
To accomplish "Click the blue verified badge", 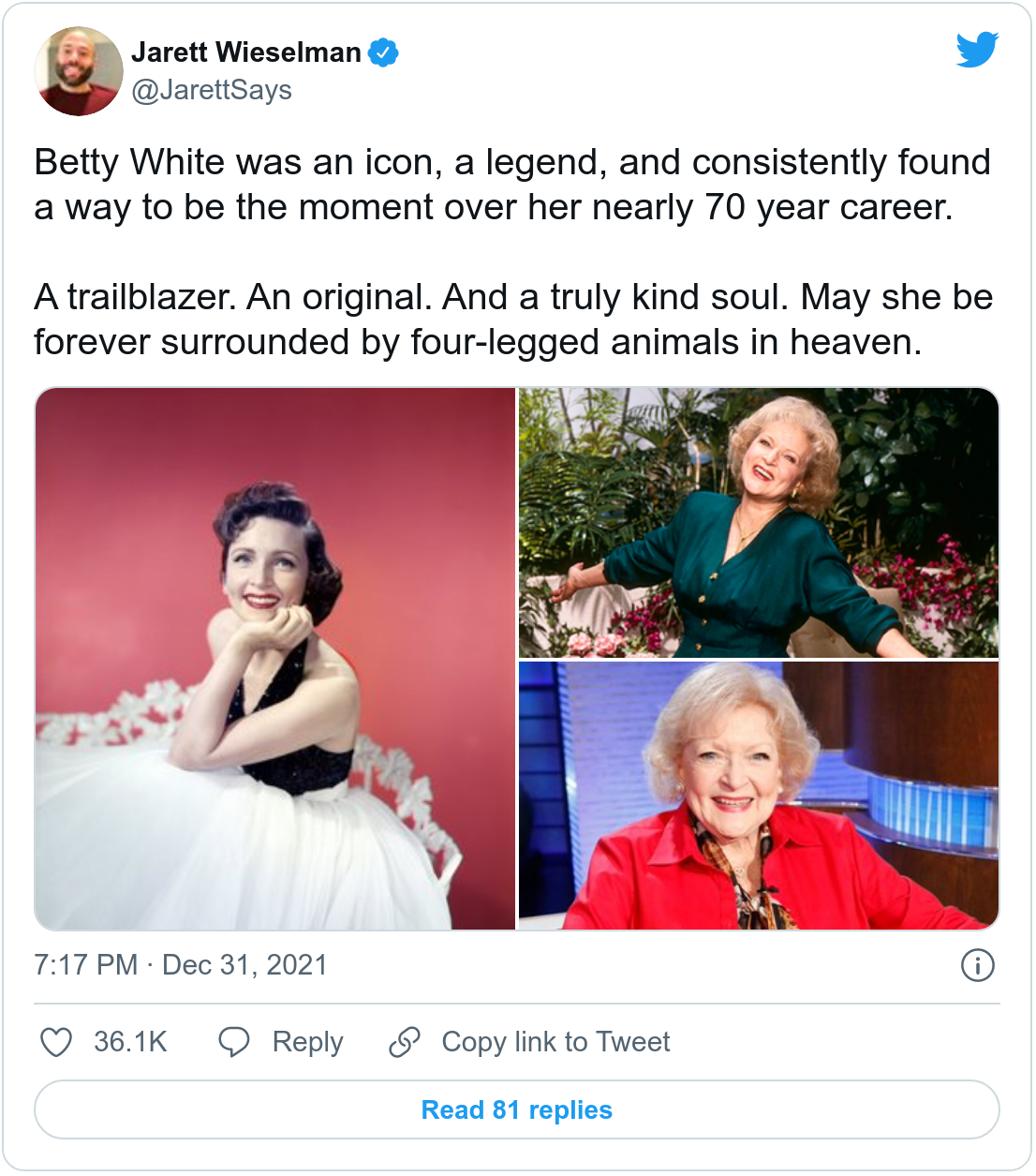I will [x=383, y=52].
